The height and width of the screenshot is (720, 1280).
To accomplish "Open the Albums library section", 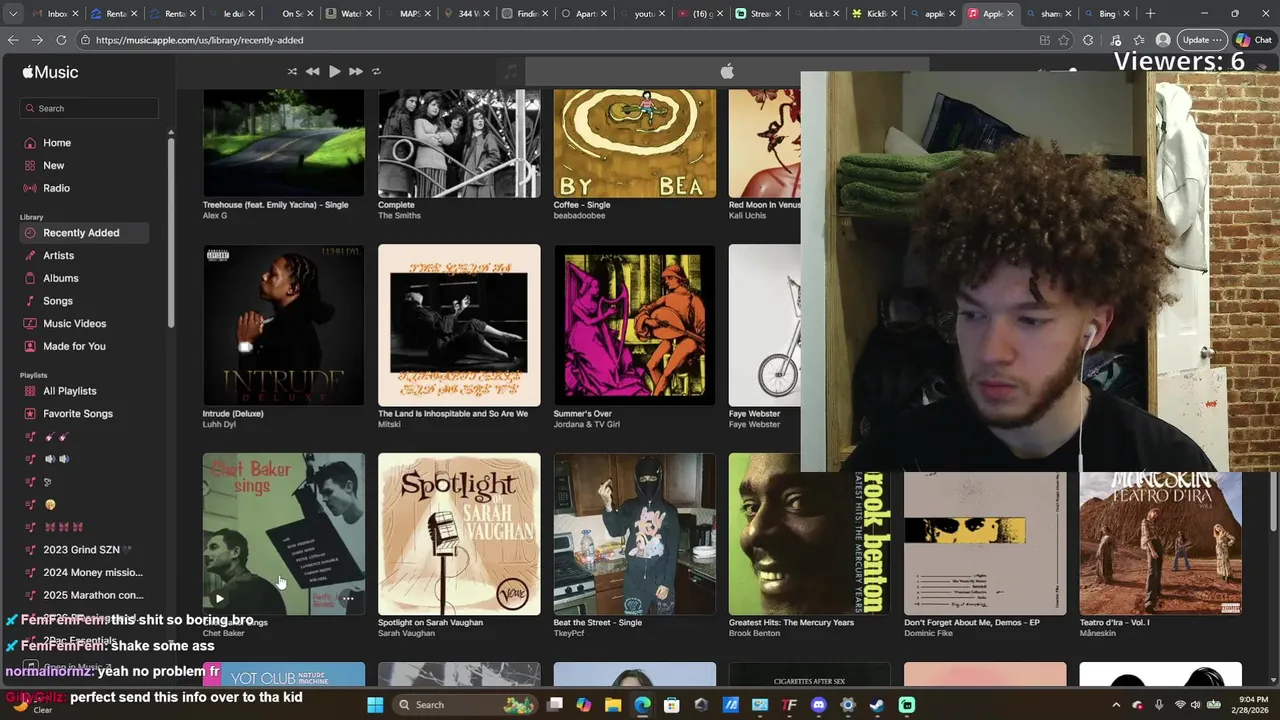I will [x=60, y=278].
